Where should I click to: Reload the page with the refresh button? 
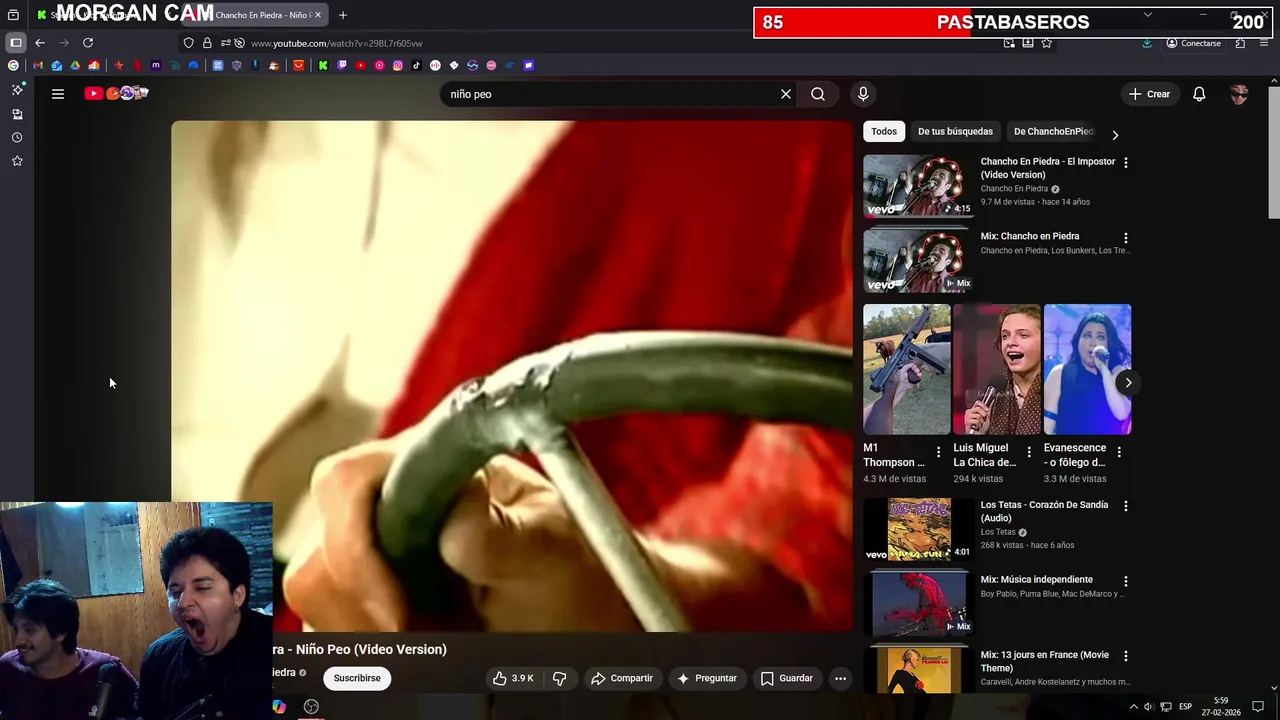pos(88,43)
